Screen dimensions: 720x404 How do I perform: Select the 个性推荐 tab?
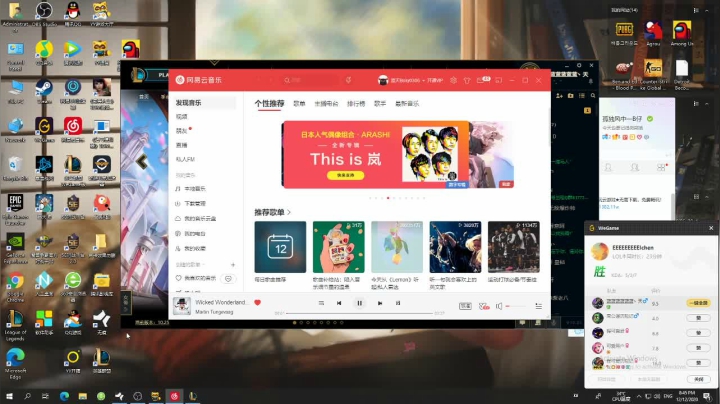pyautogui.click(x=269, y=104)
